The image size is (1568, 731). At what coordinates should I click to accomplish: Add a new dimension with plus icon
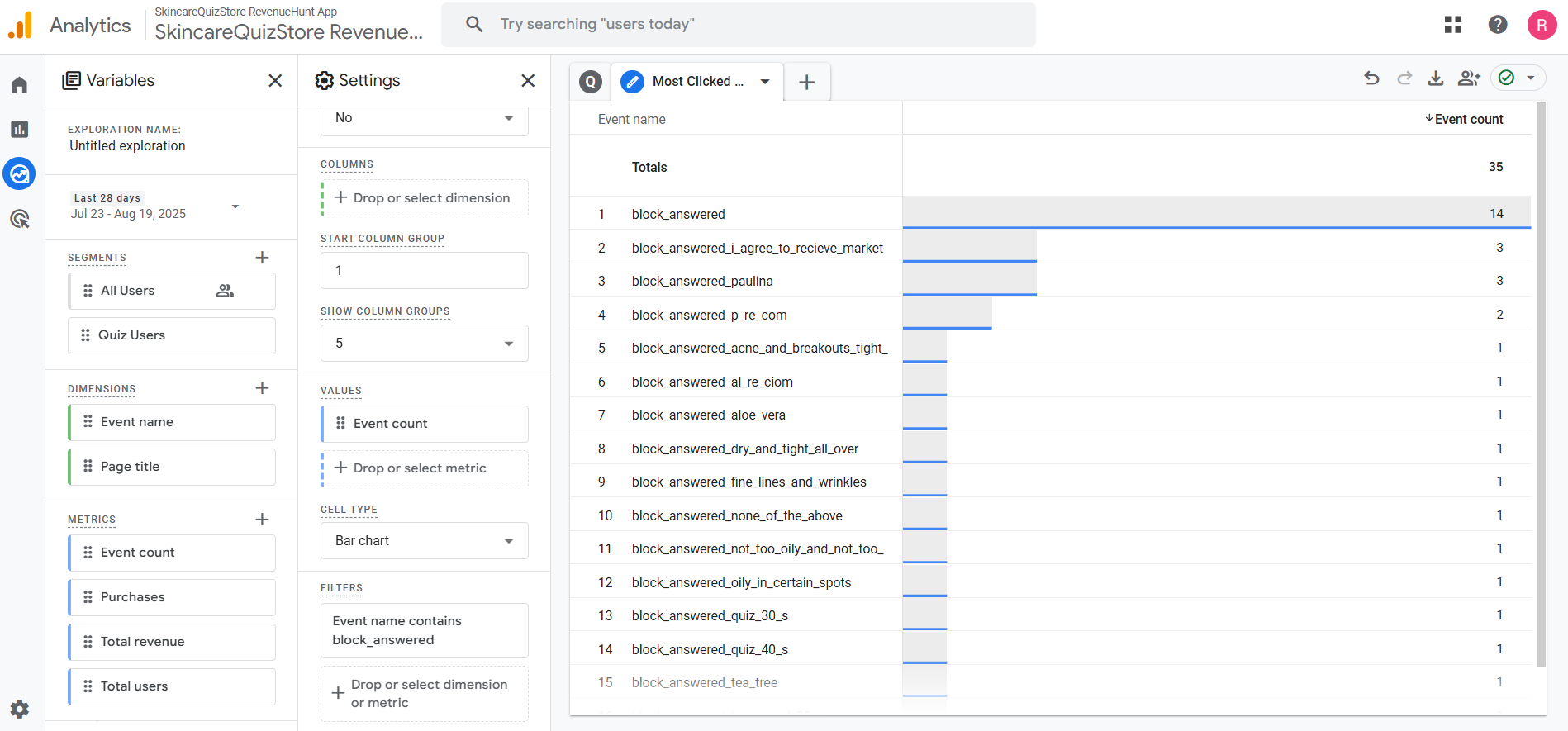262,388
